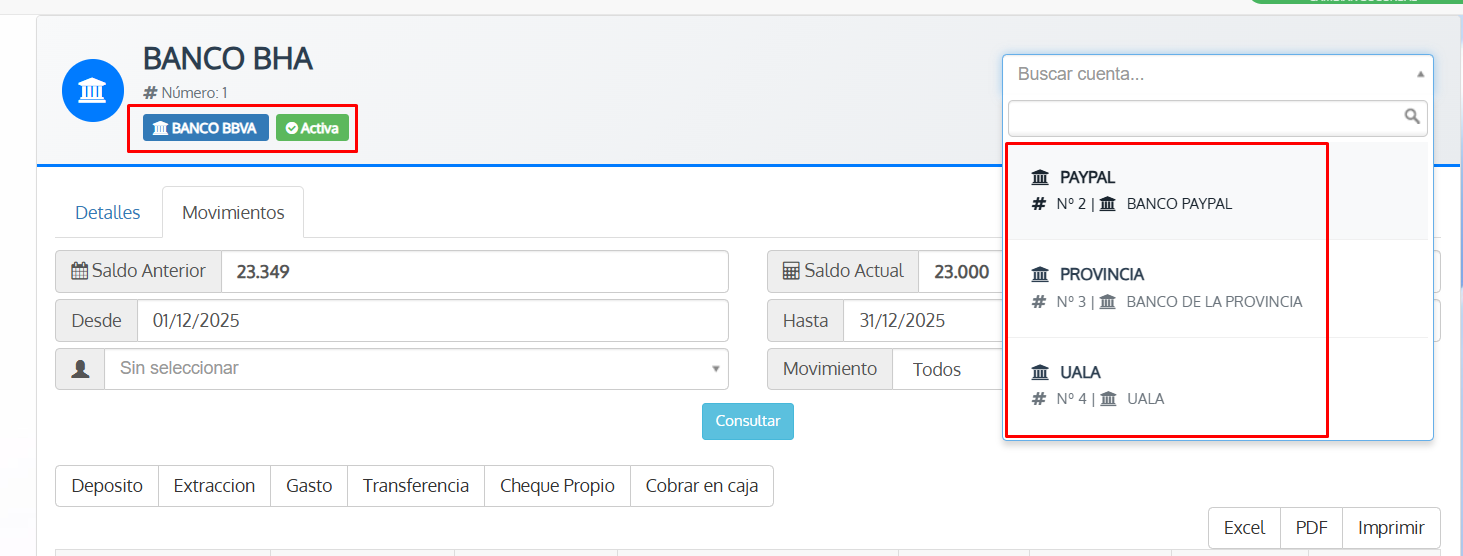Click the BANCO BHA heading

tap(228, 59)
